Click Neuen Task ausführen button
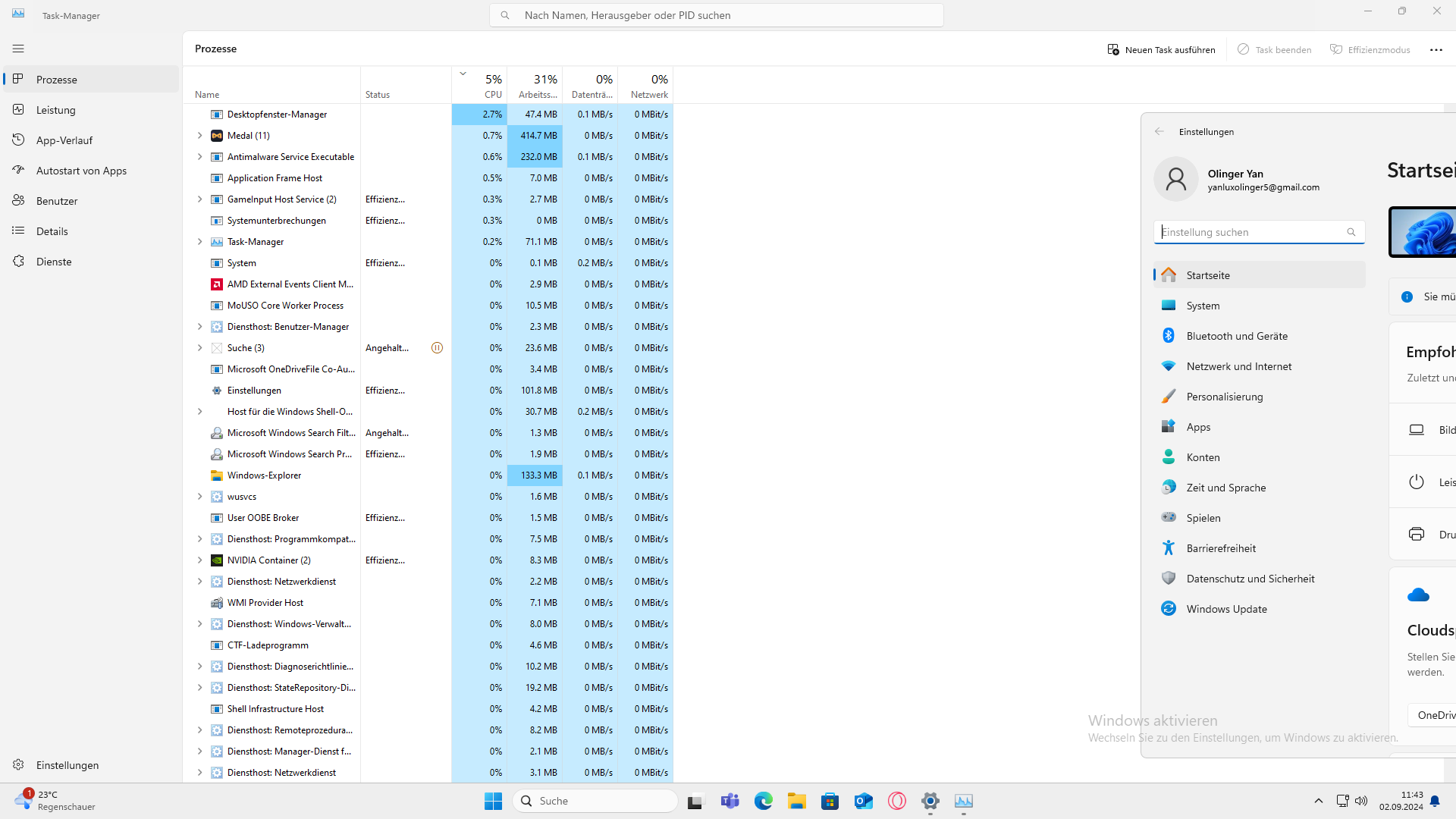 (x=1161, y=50)
